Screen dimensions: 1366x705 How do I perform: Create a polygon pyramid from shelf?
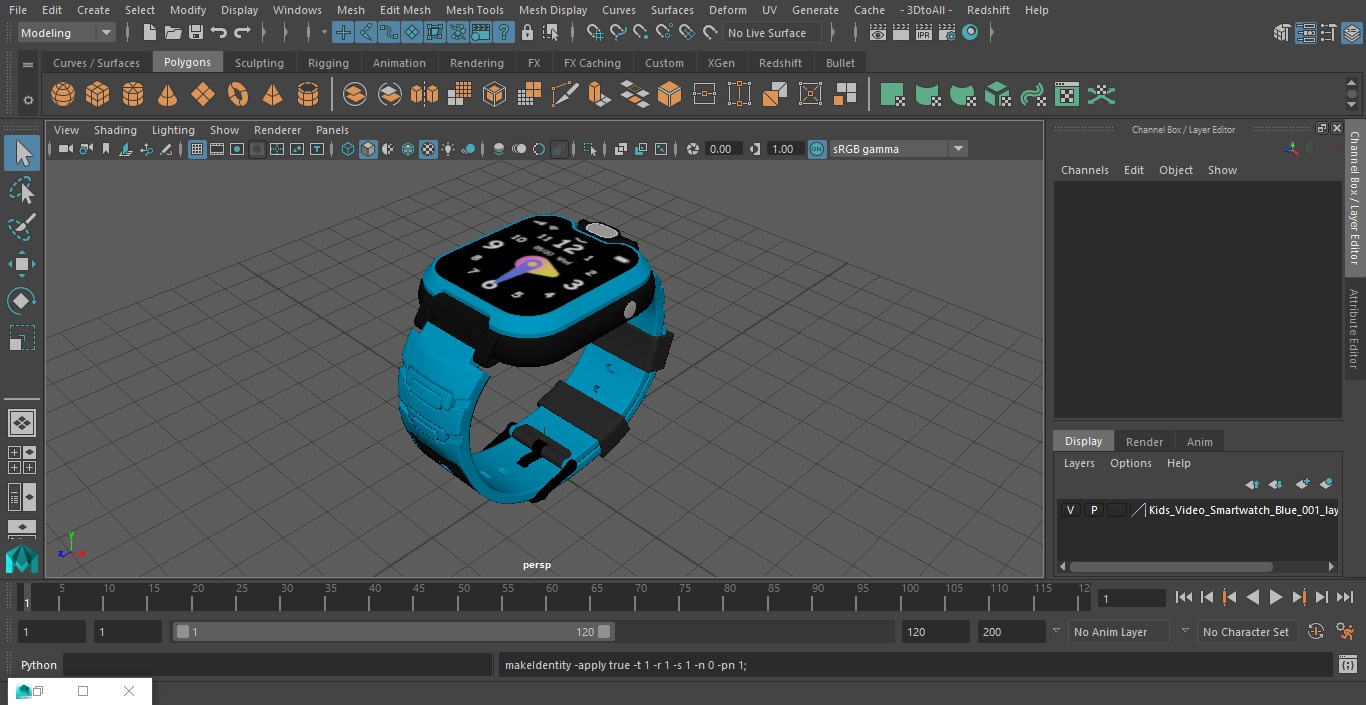(272, 95)
